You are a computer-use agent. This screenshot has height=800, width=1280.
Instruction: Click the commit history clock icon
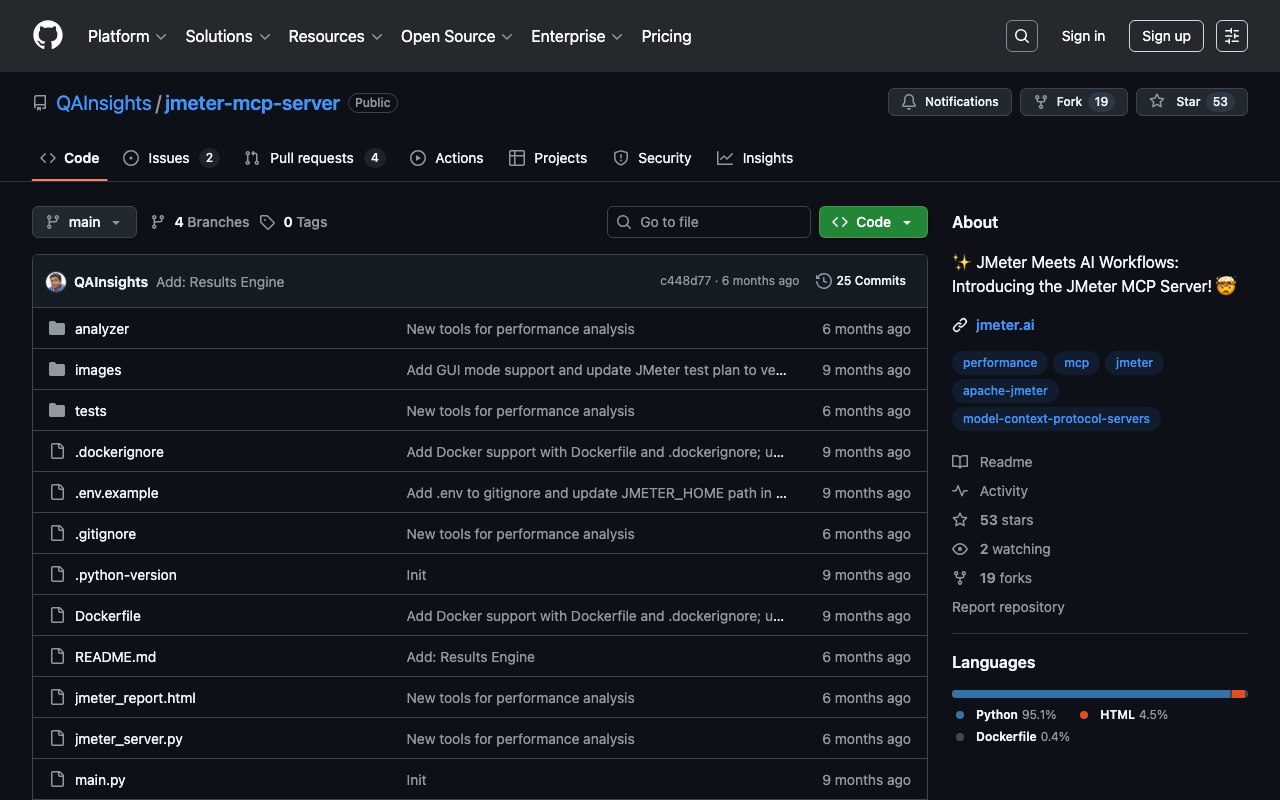pos(823,281)
